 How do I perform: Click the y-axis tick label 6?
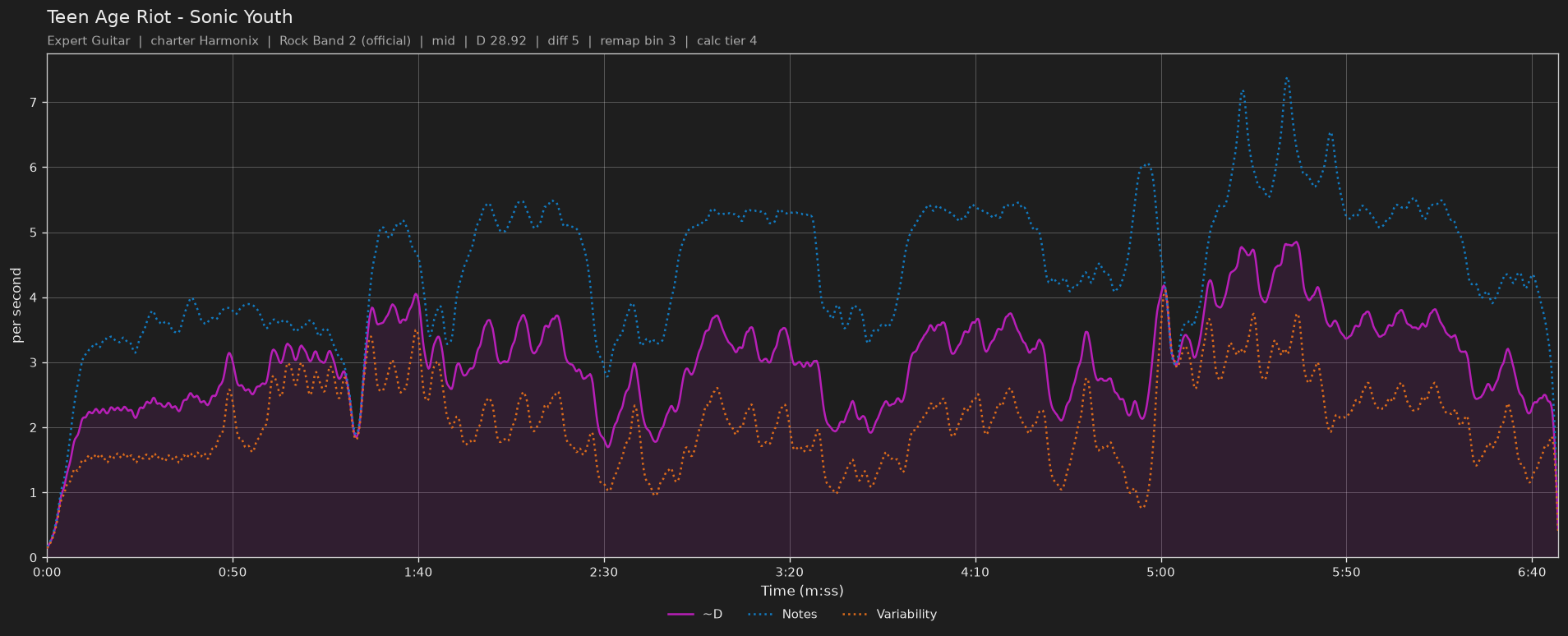coord(34,168)
